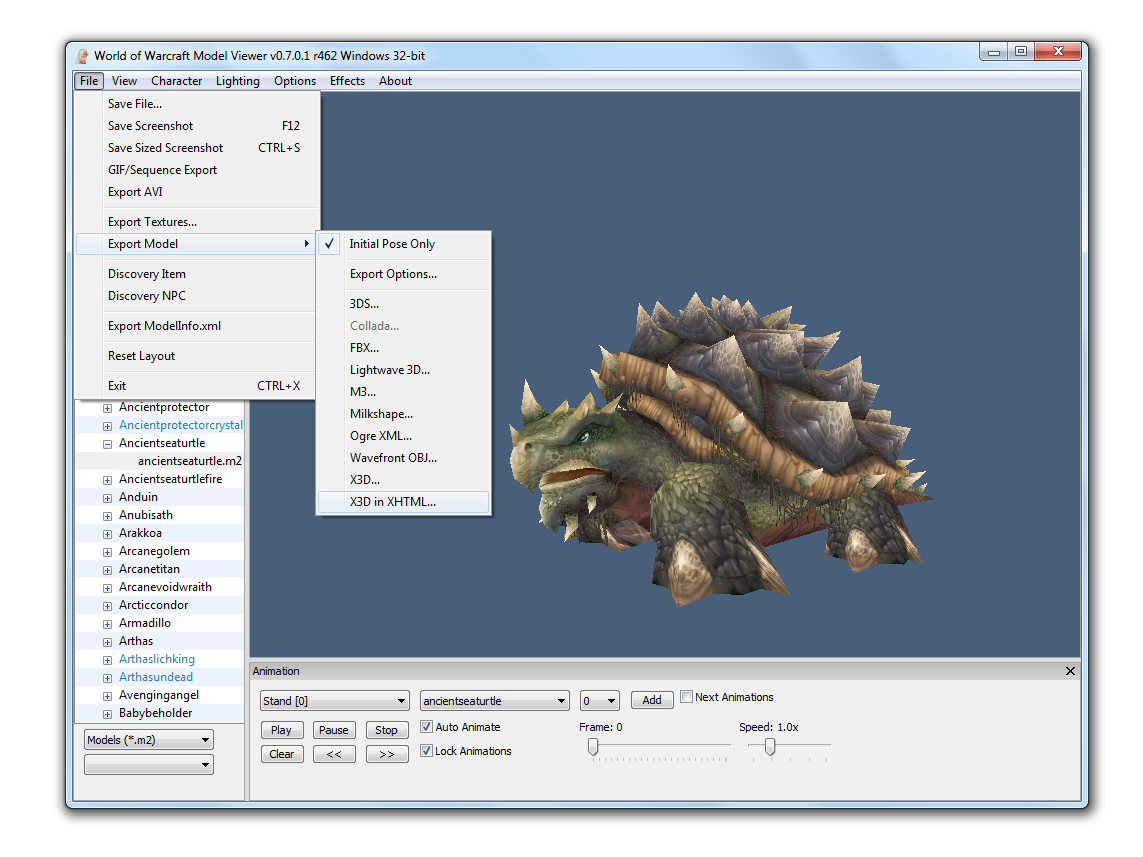
Task: Step forward with the >> button
Action: pyautogui.click(x=386, y=754)
